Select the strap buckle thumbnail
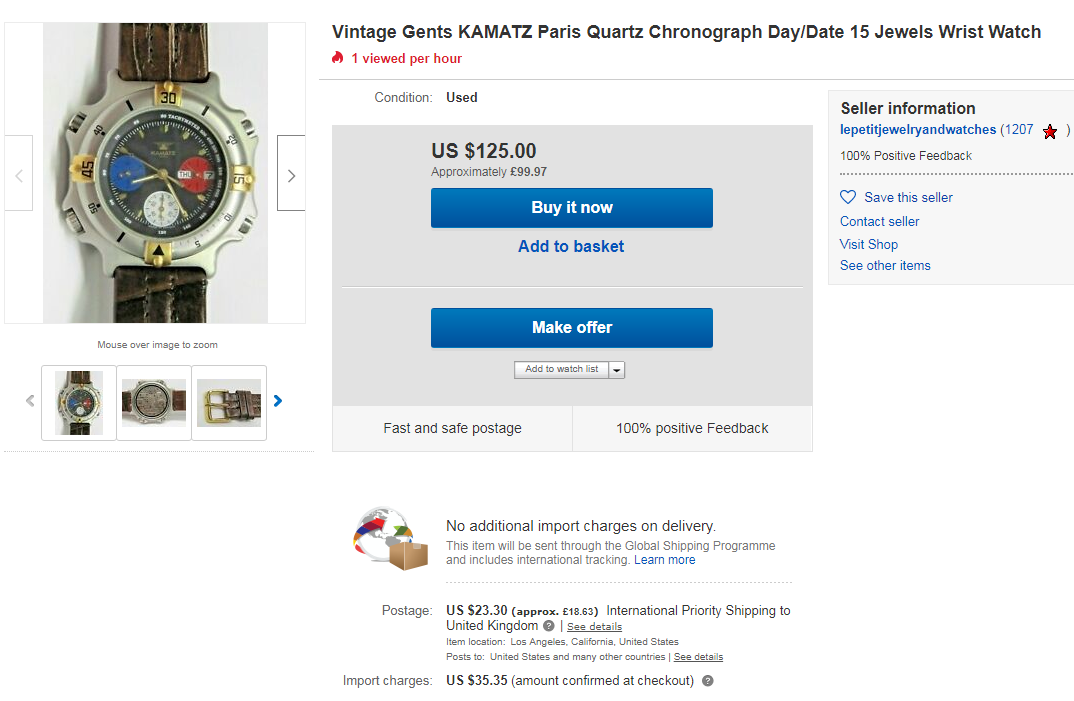Image resolution: width=1074 pixels, height=701 pixels. [x=229, y=402]
